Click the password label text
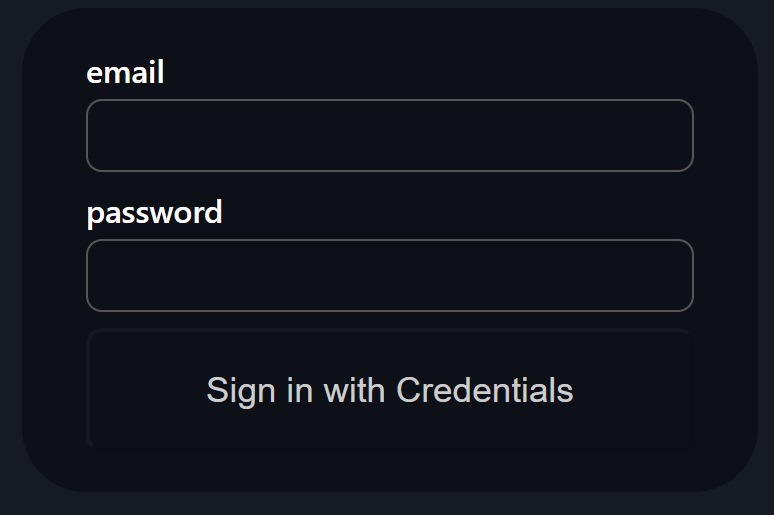Image resolution: width=774 pixels, height=515 pixels. click(154, 213)
